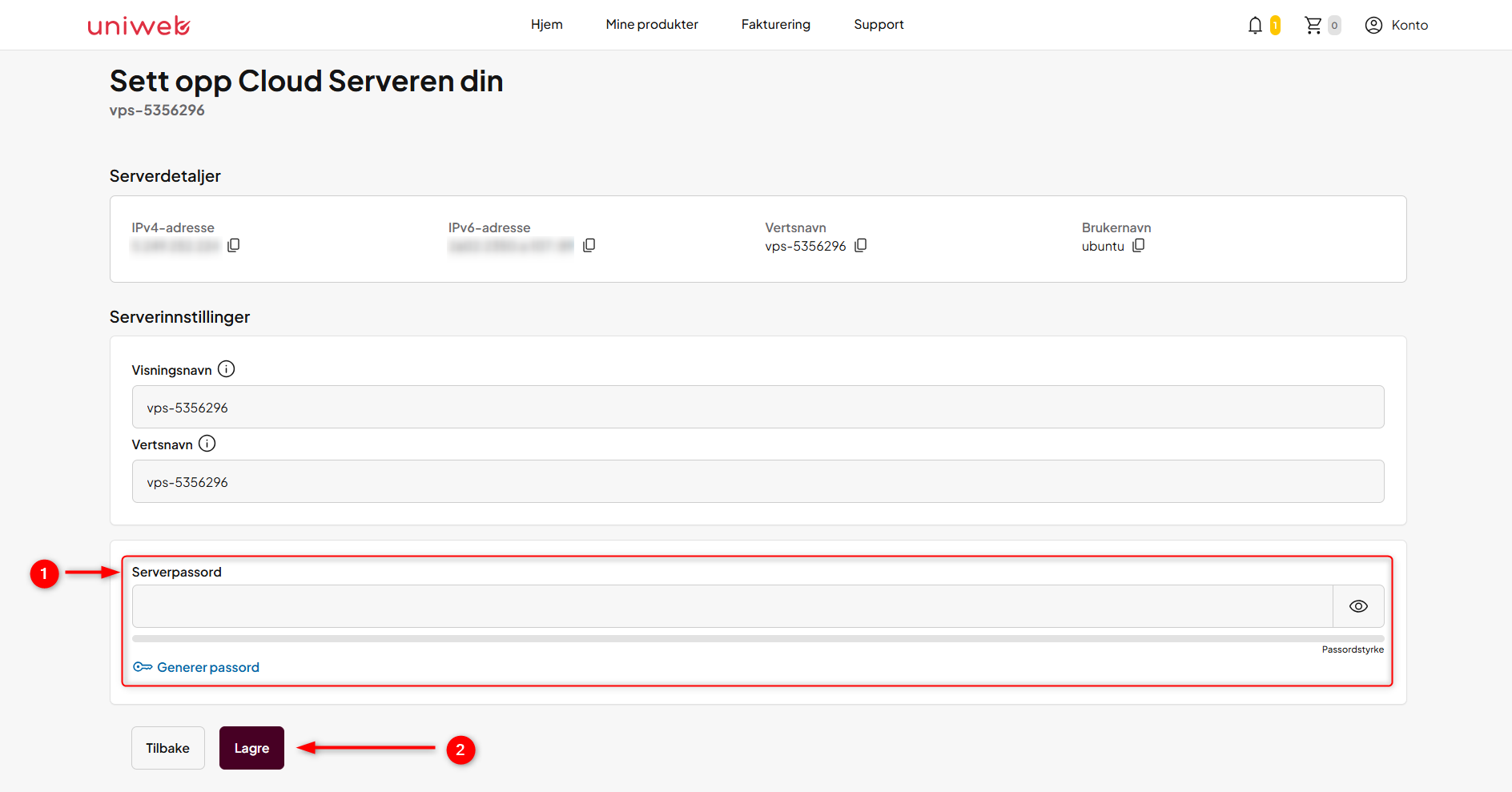Screen dimensions: 1512x792
Task: Click the IPv4-adresse label
Action: pos(173,227)
